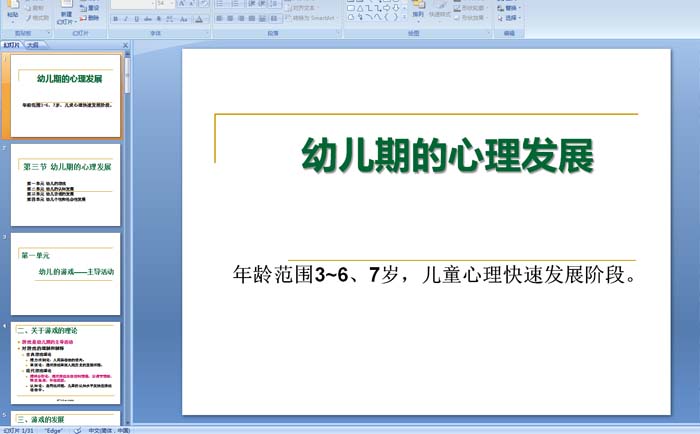700x434 pixels.
Task: Click the language 中文(简体, 中国) indicator
Action: [x=109, y=430]
